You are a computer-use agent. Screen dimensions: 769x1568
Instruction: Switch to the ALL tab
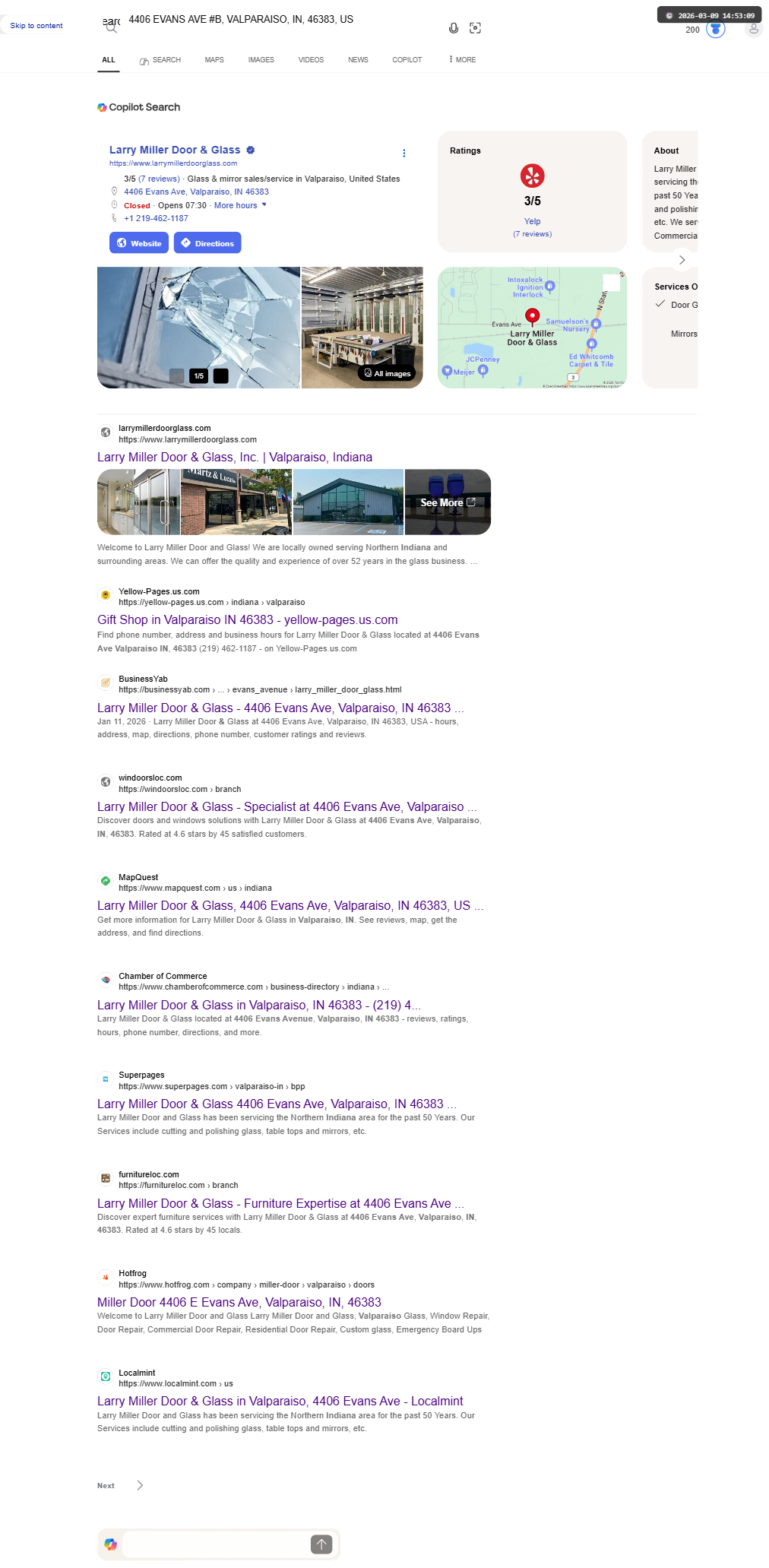109,59
